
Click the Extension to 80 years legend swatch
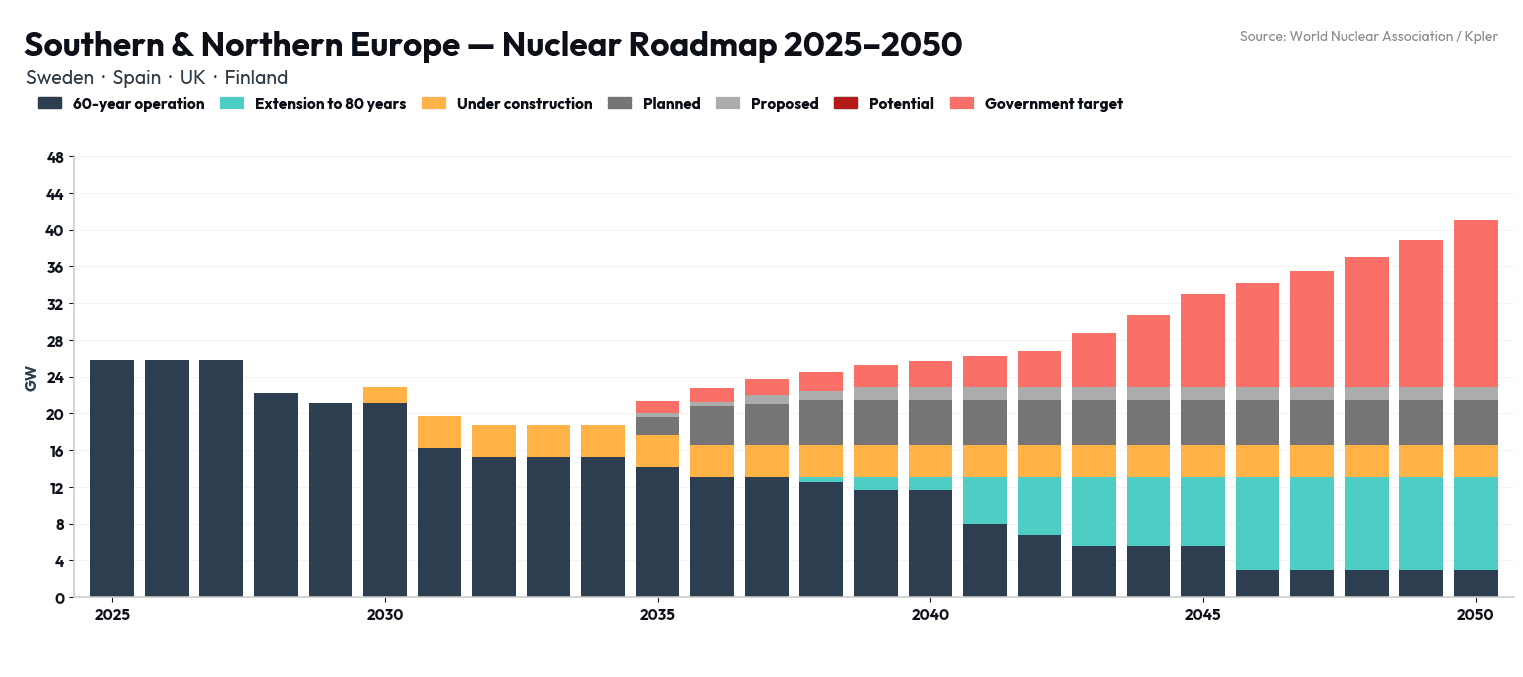[232, 103]
